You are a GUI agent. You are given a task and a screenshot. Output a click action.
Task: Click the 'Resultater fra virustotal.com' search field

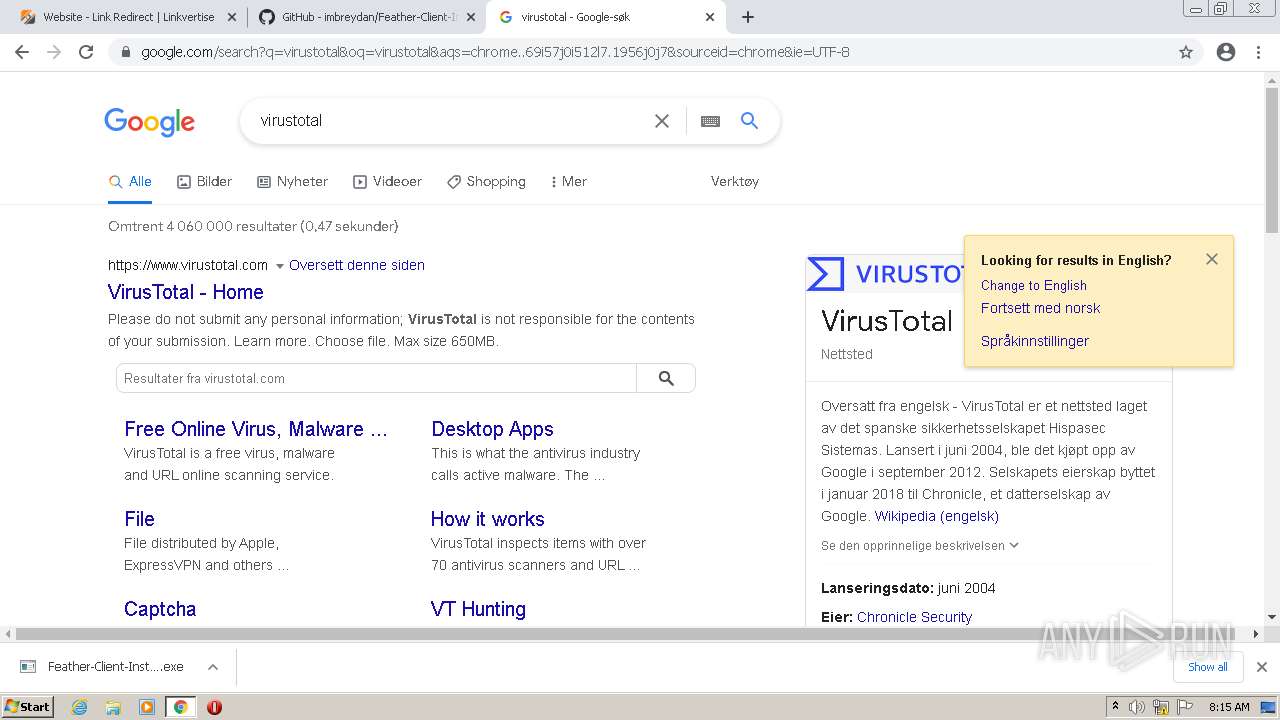[x=376, y=378]
